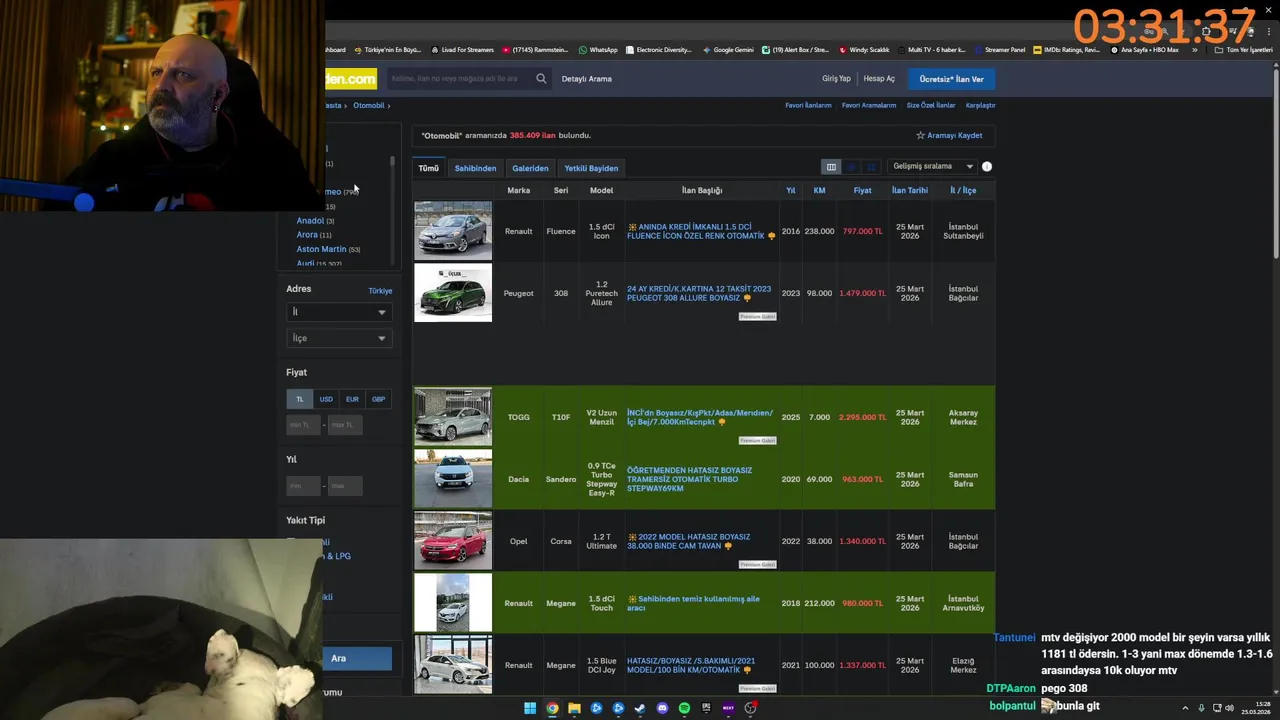Image resolution: width=1280 pixels, height=720 pixels.
Task: Open Spotify from the taskbar
Action: pyautogui.click(x=684, y=708)
